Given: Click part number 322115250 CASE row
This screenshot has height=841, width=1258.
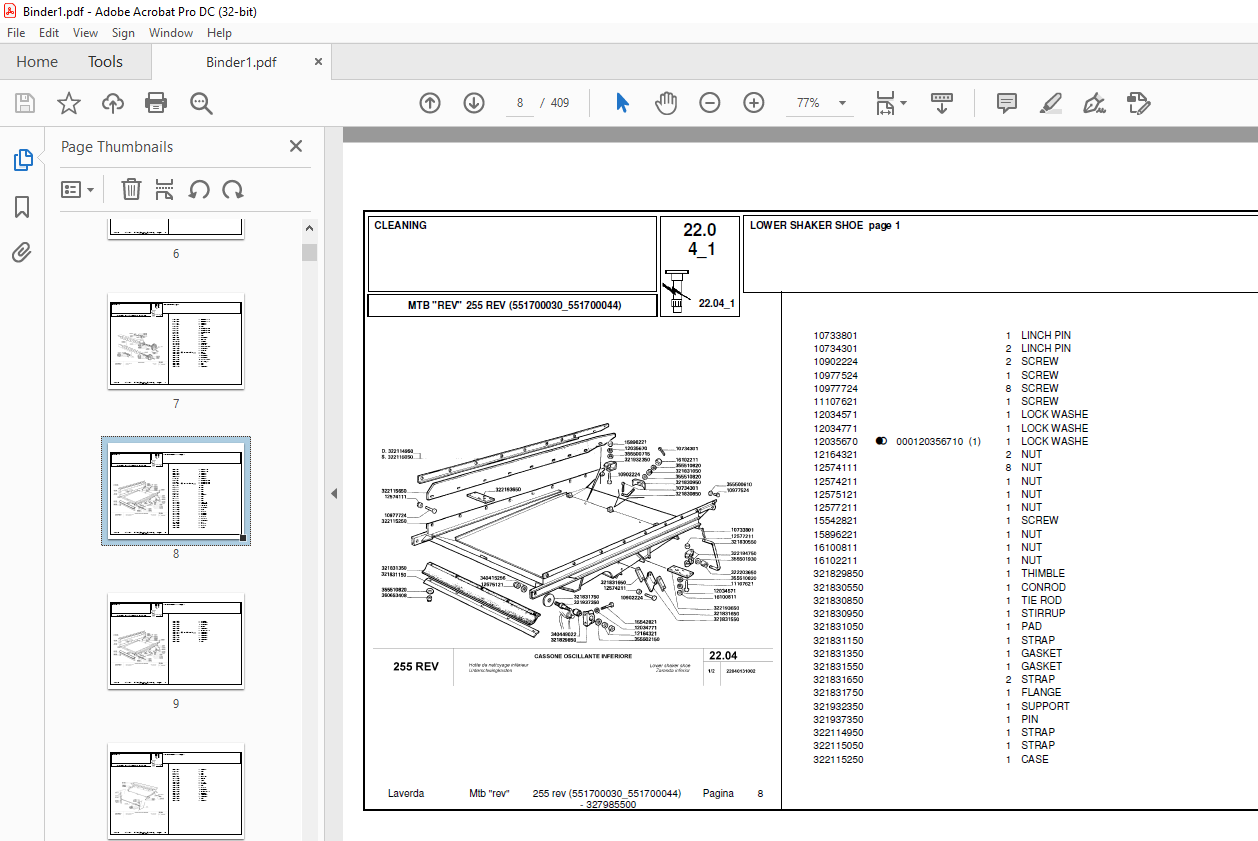Looking at the screenshot, I should point(931,759).
